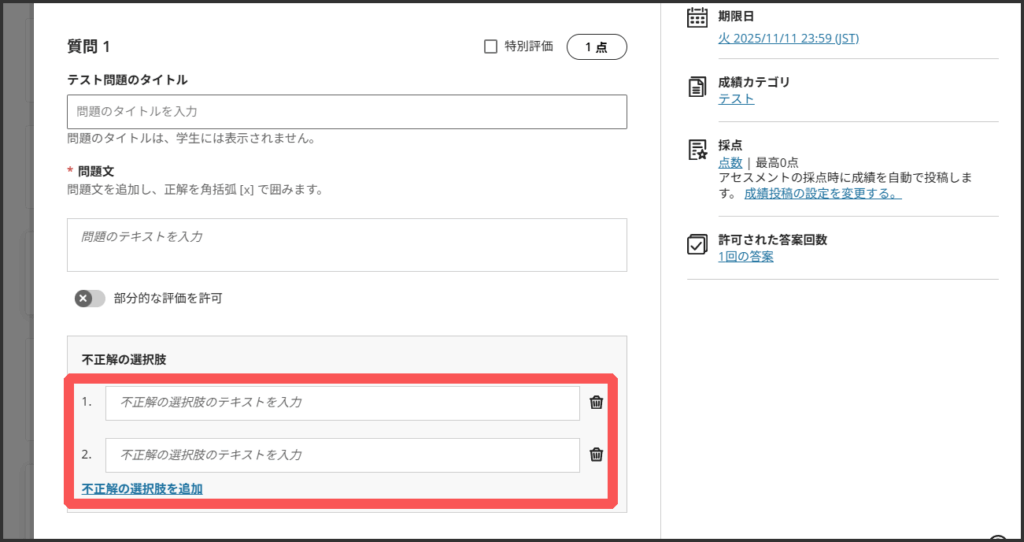The height and width of the screenshot is (542, 1024).
Task: Delete the first incorrect choice with trash icon
Action: click(x=596, y=402)
